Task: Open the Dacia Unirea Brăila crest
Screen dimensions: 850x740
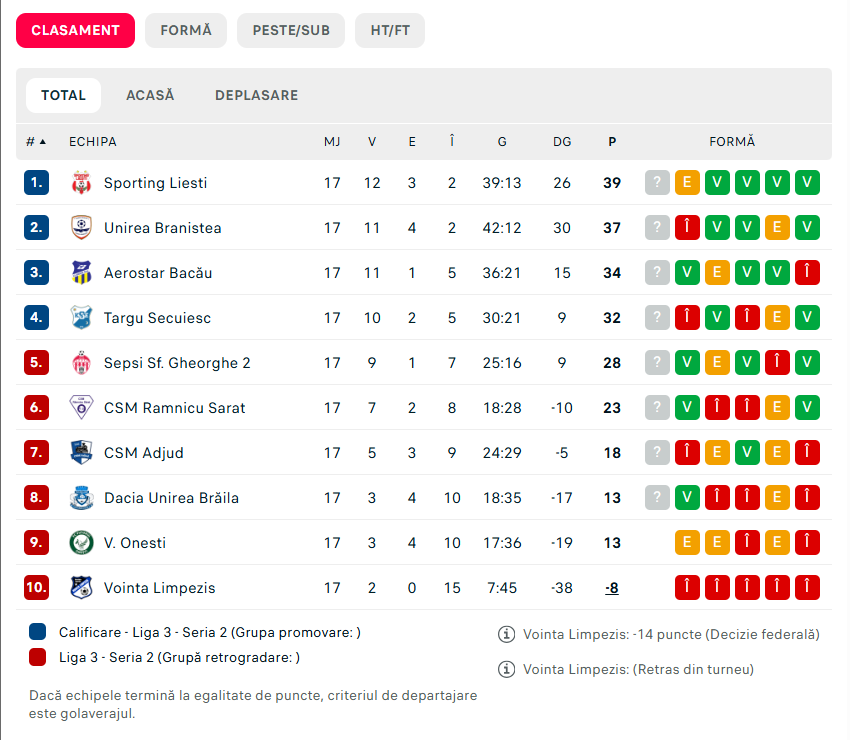Action: pyautogui.click(x=81, y=498)
